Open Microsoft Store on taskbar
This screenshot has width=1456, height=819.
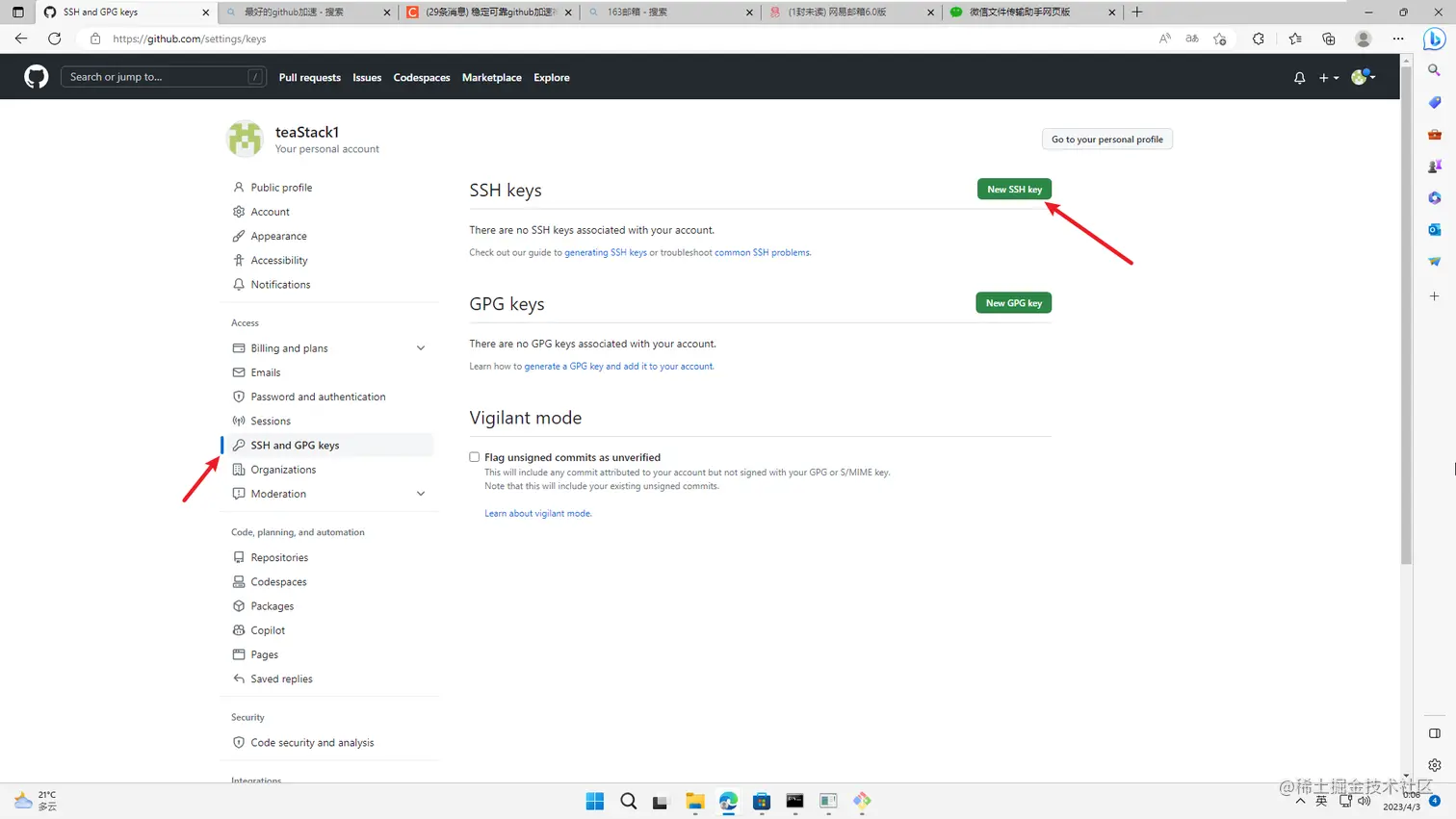pos(762,801)
